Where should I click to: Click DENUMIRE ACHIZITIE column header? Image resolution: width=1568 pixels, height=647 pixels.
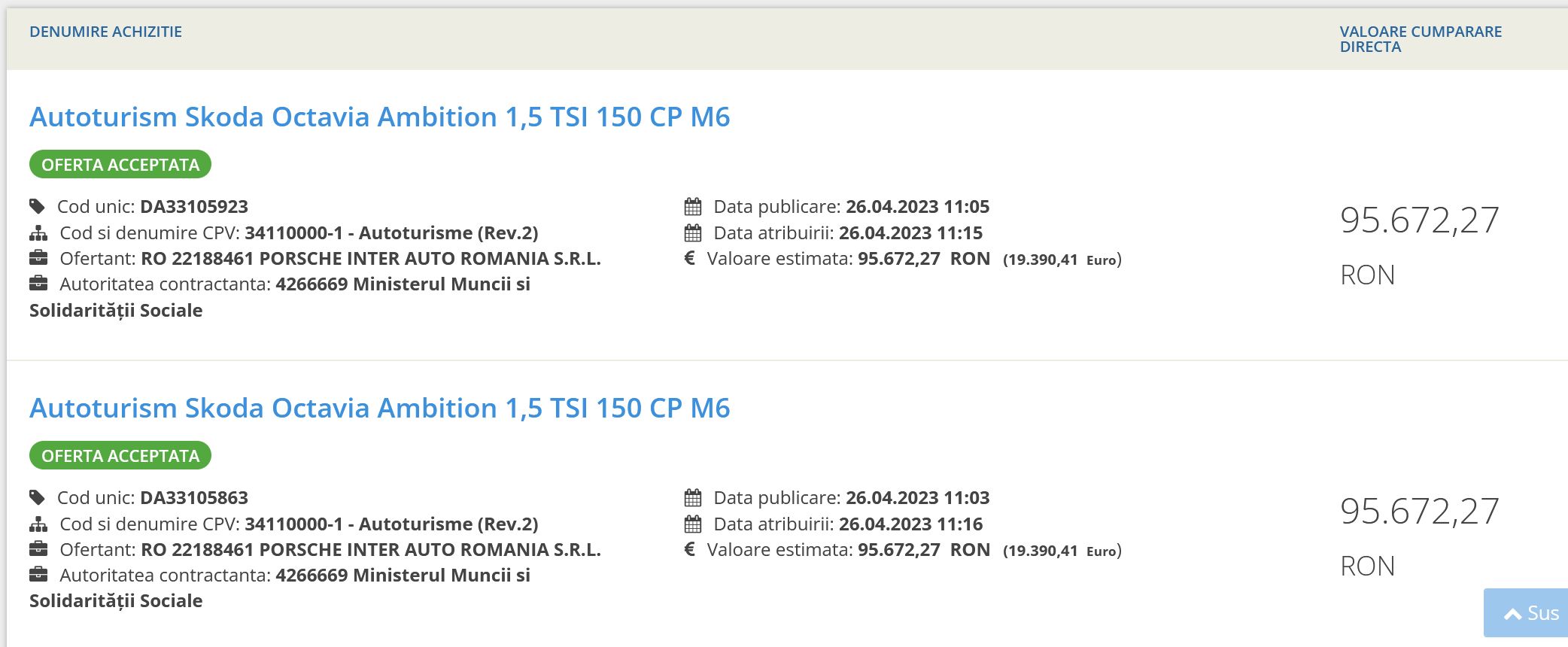coord(105,32)
